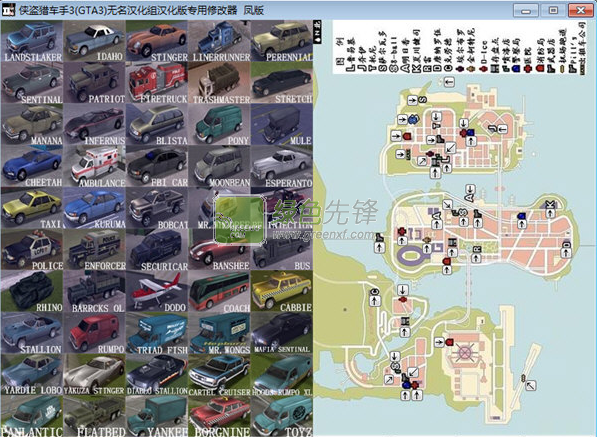Click arrow marker next to J on map
Viewport: 597px width, 437px height.
pyautogui.click(x=503, y=129)
